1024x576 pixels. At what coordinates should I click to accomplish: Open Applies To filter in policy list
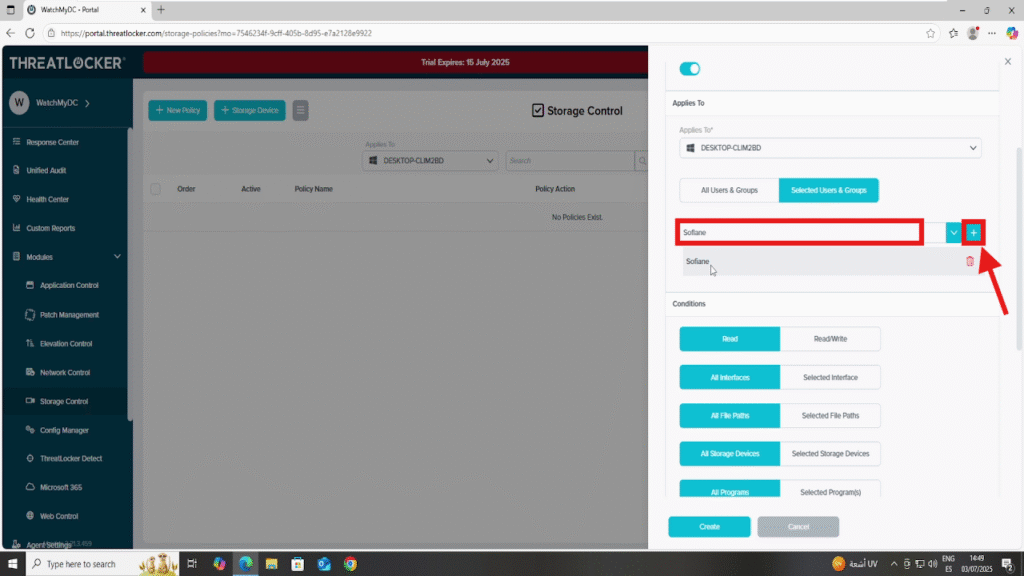(430, 161)
